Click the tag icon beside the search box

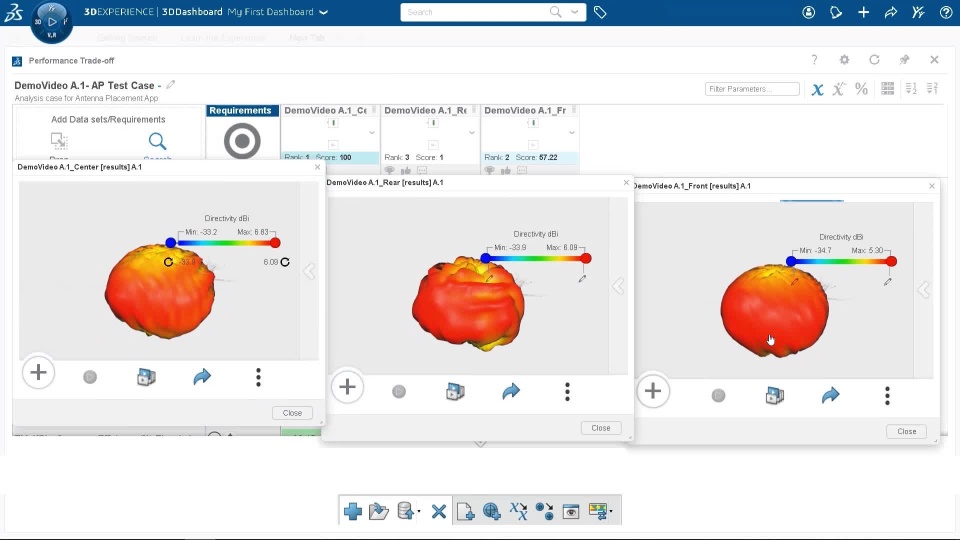coord(600,12)
